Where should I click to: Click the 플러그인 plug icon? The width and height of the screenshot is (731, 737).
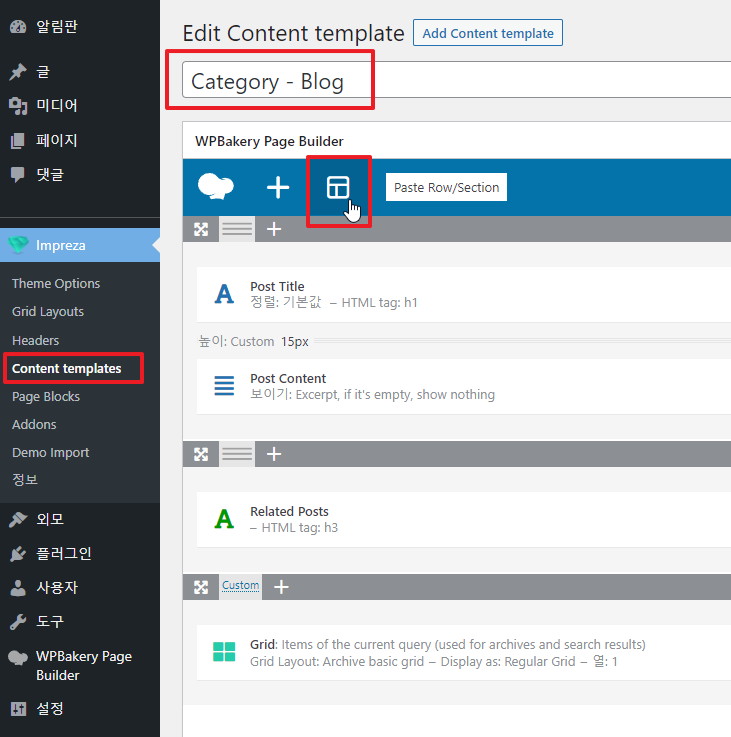click(18, 554)
